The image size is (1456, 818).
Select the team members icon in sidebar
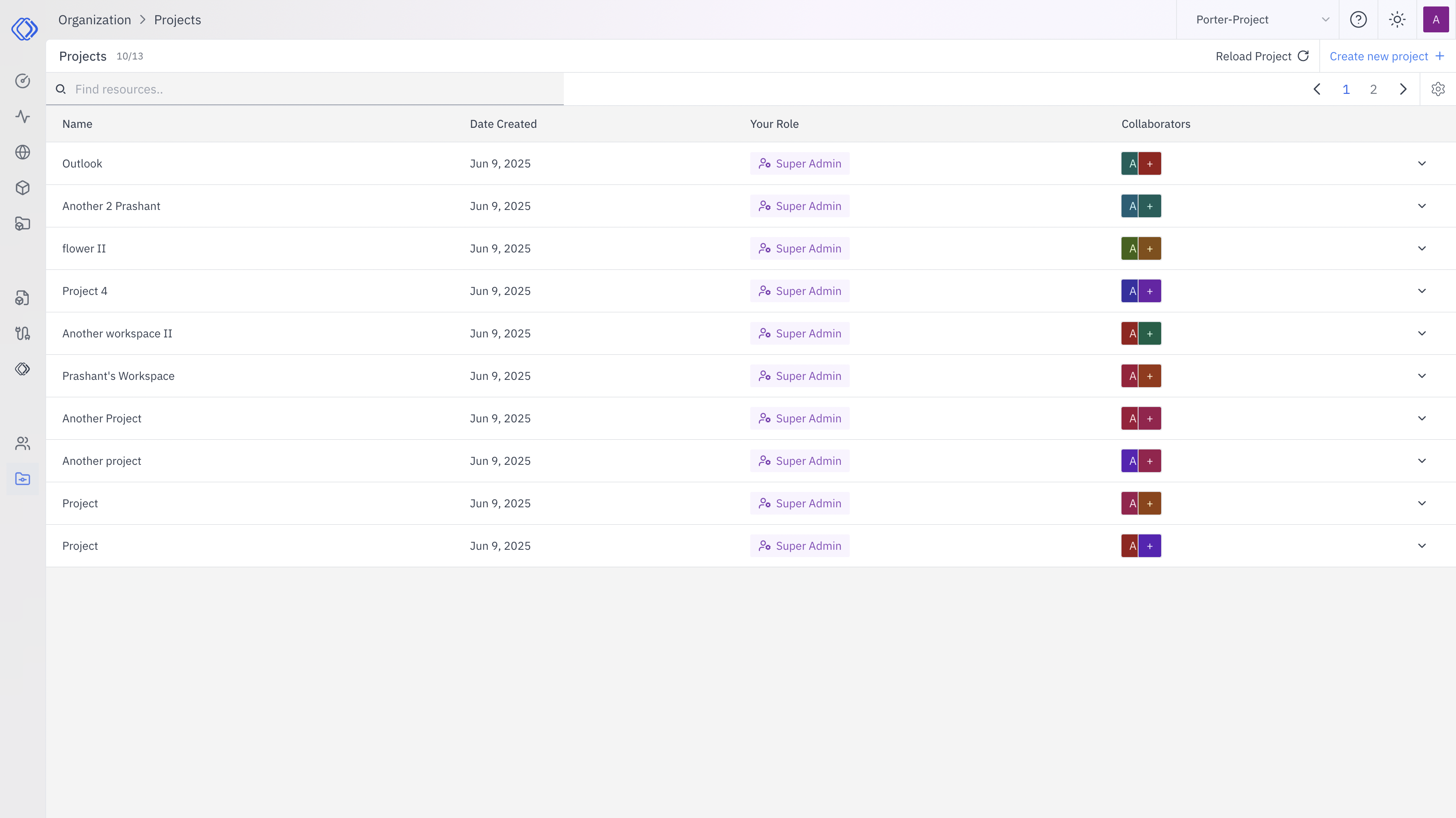(23, 443)
